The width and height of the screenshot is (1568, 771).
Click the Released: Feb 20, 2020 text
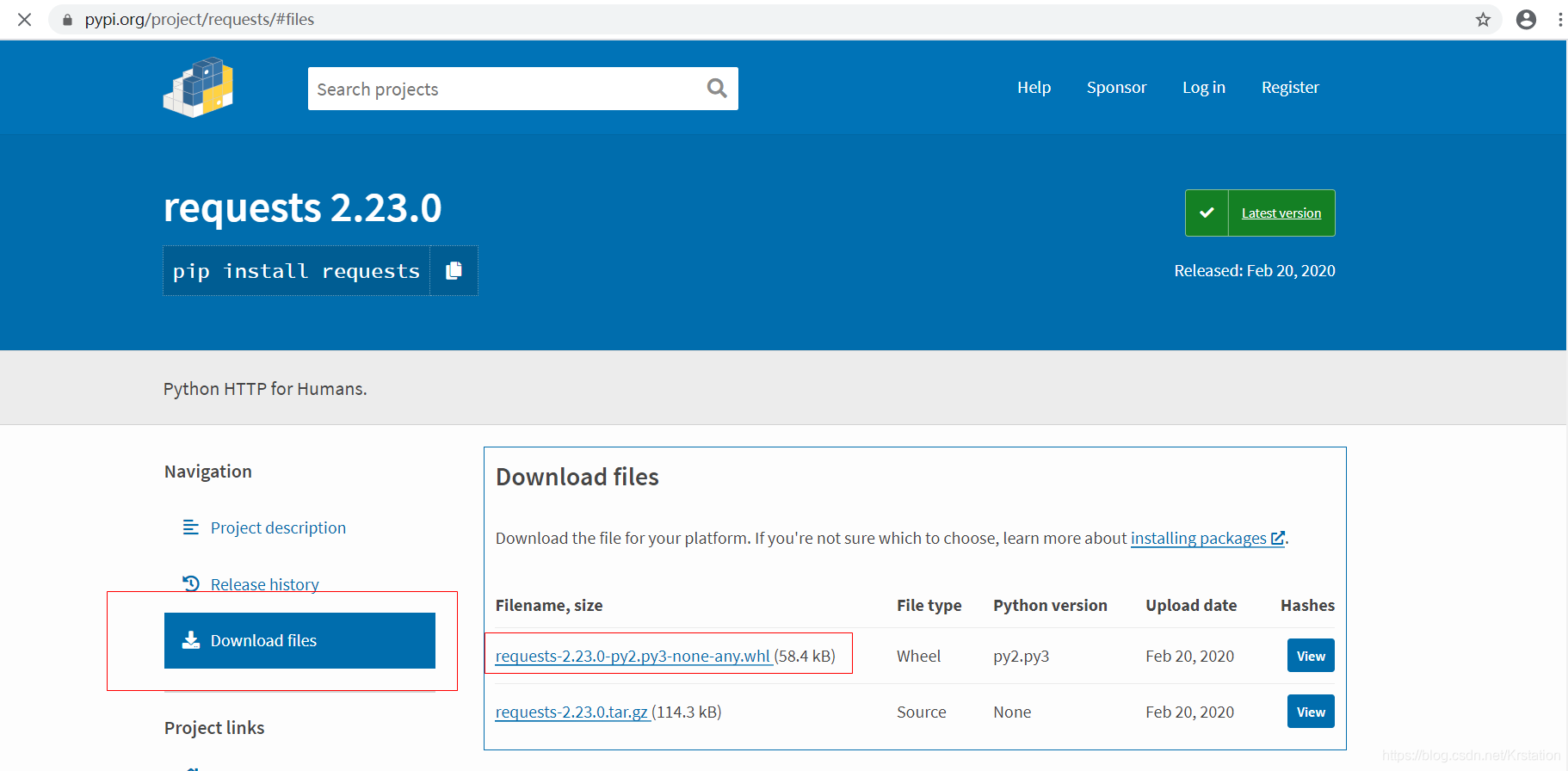click(x=1255, y=270)
